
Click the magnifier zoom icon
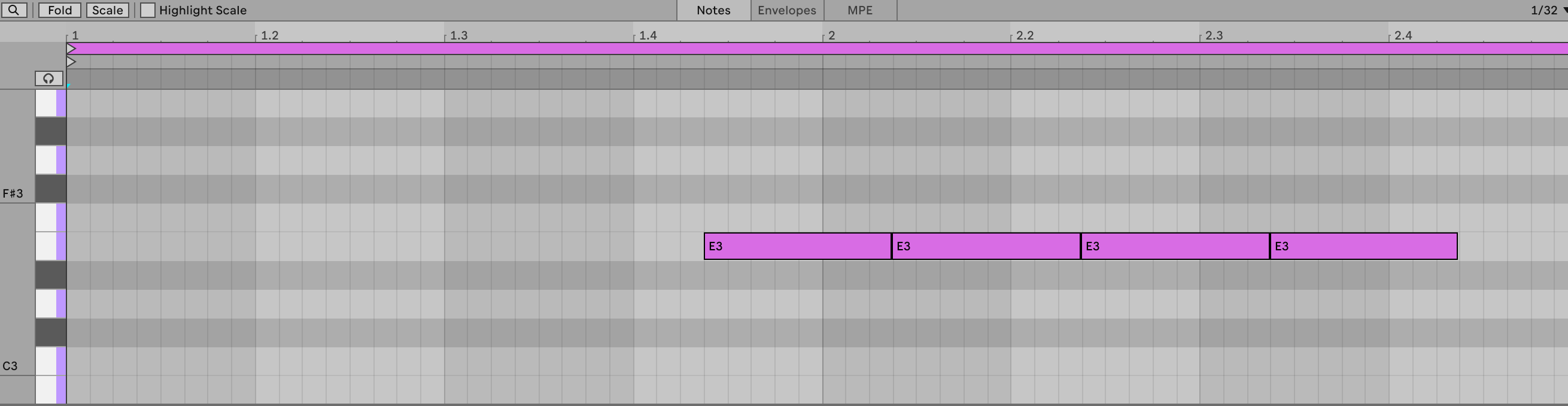[x=13, y=10]
